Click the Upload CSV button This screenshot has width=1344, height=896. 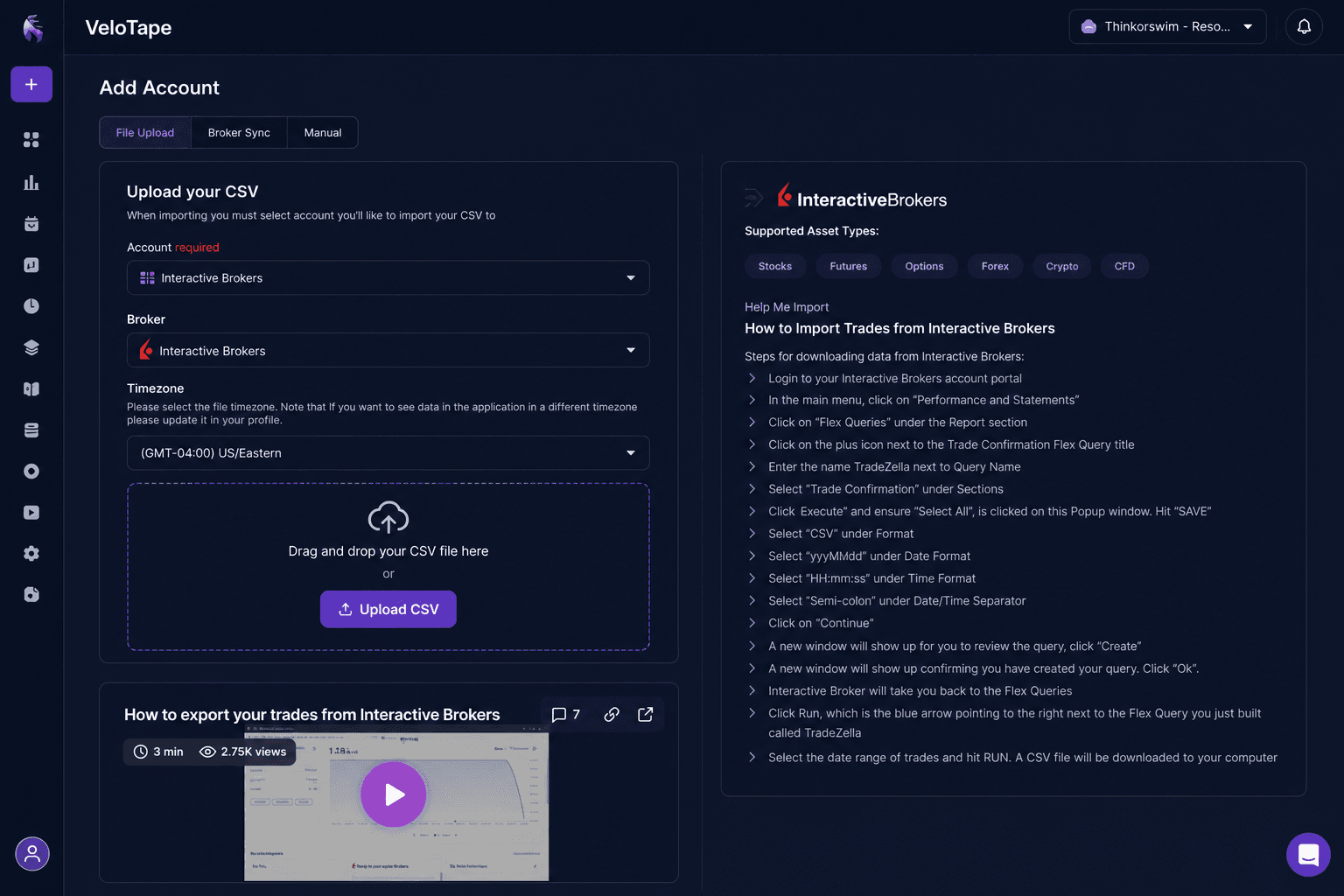[x=388, y=609]
